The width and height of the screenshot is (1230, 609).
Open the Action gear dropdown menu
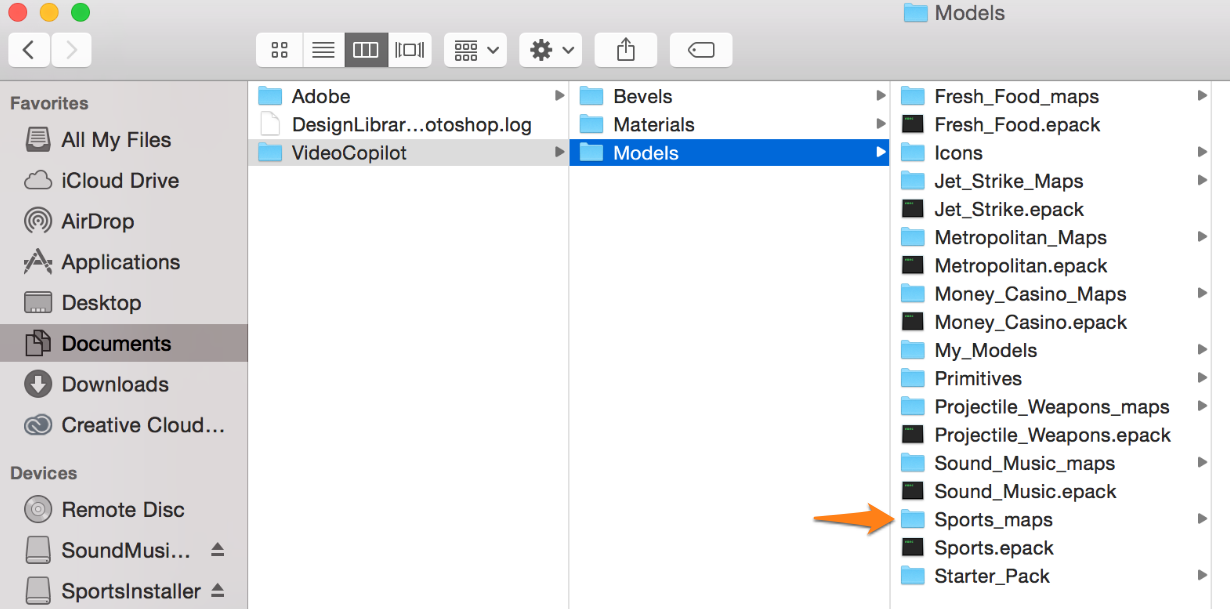tap(550, 50)
